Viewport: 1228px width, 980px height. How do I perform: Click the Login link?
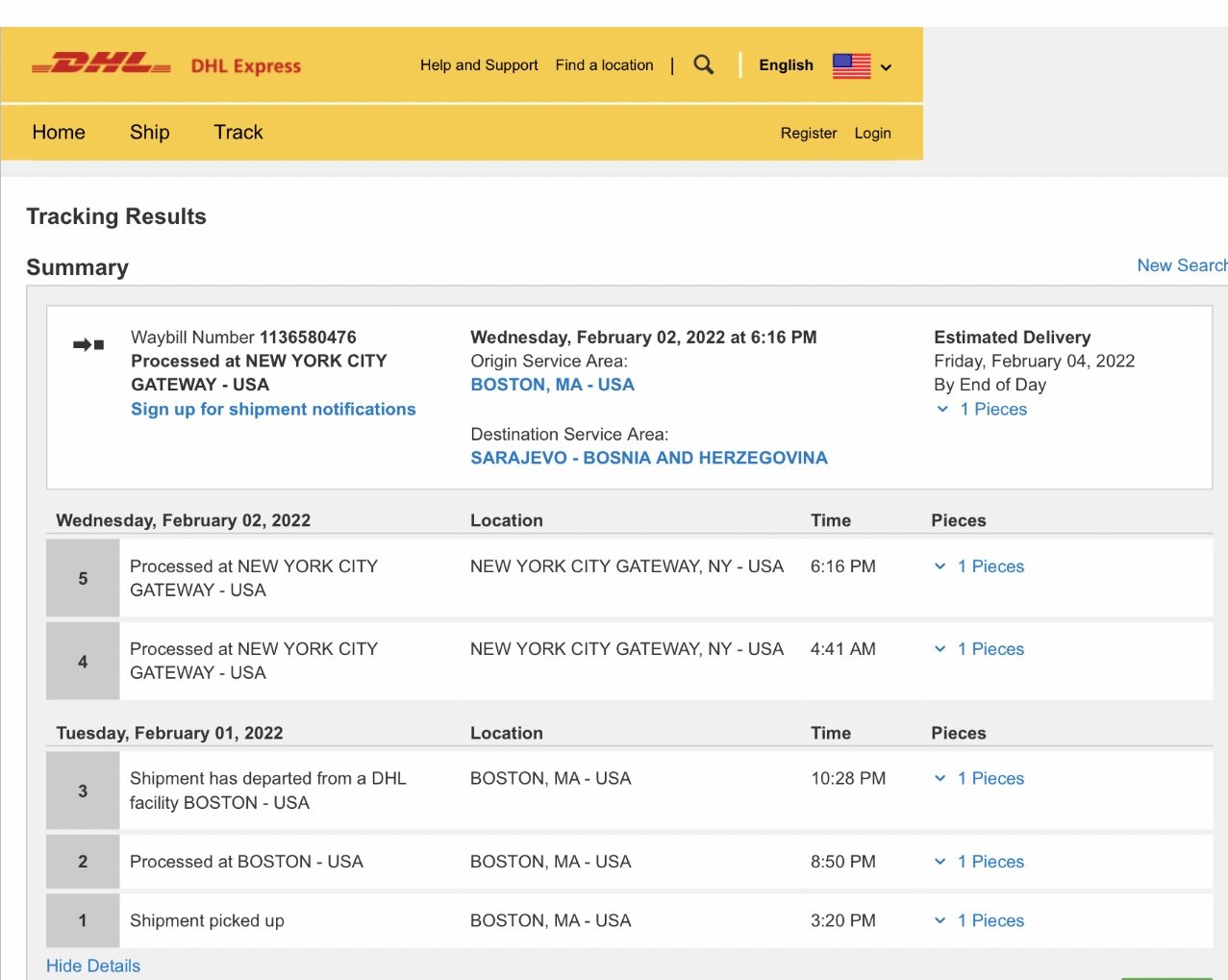tap(872, 134)
